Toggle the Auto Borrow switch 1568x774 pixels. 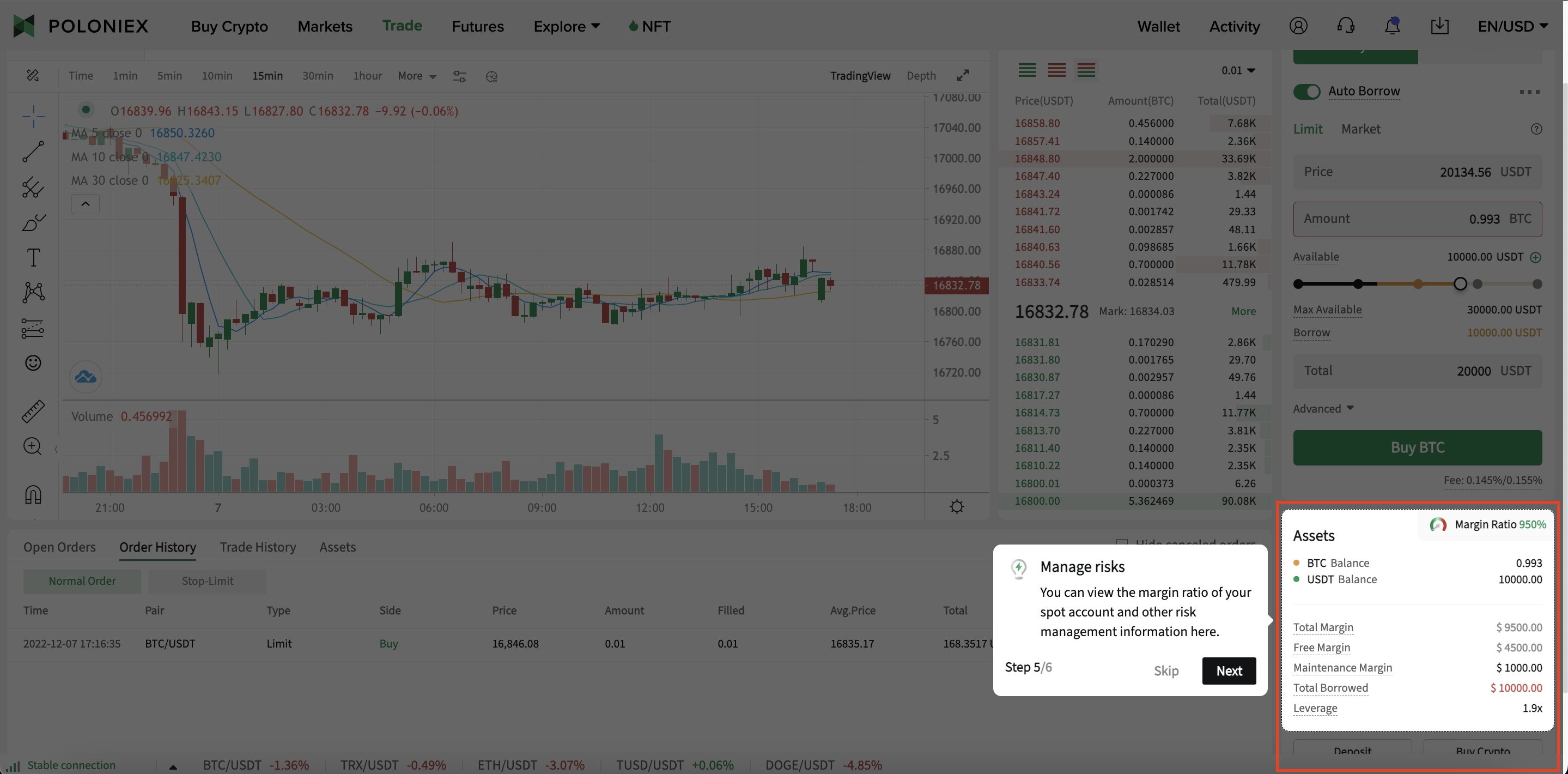tap(1306, 91)
